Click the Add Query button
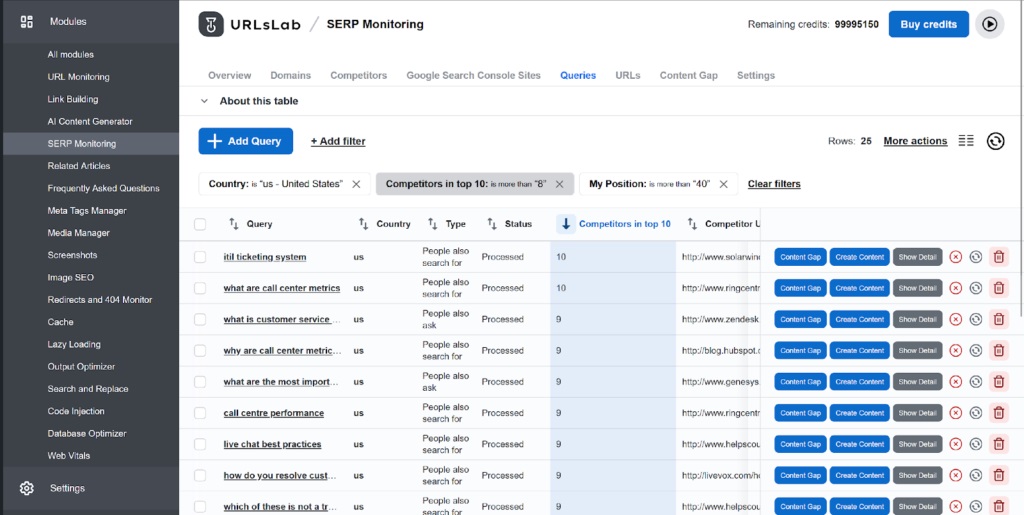The height and width of the screenshot is (515, 1024). (x=246, y=141)
